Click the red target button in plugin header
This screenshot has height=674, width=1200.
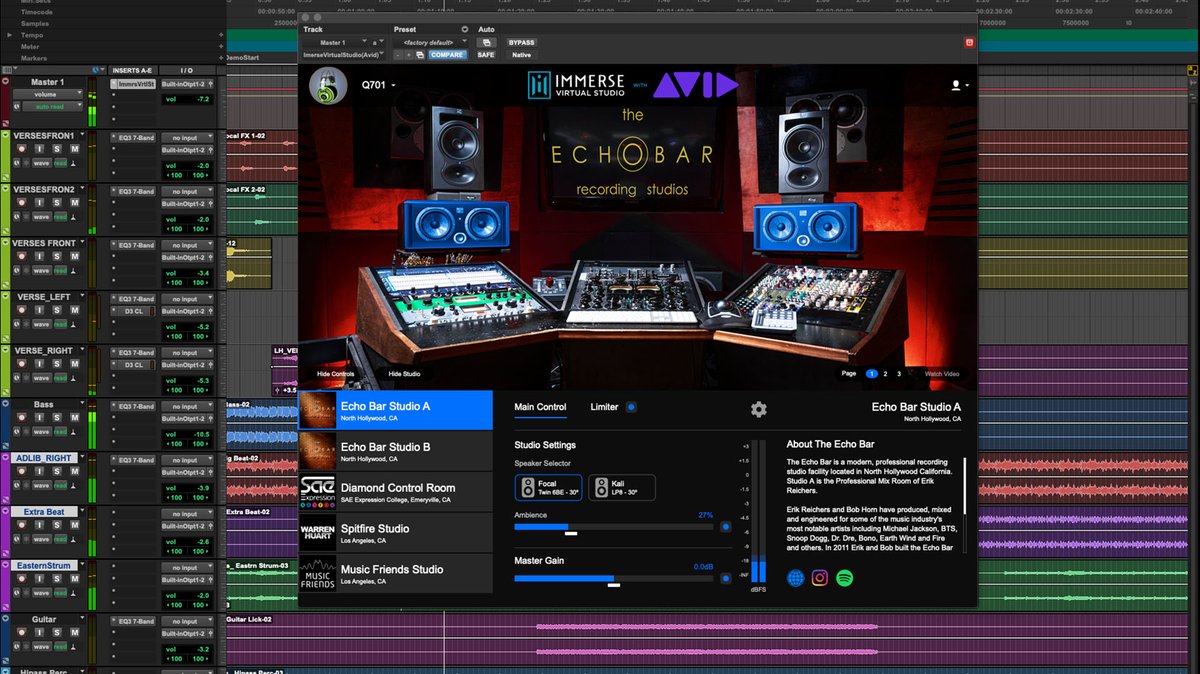coord(968,43)
